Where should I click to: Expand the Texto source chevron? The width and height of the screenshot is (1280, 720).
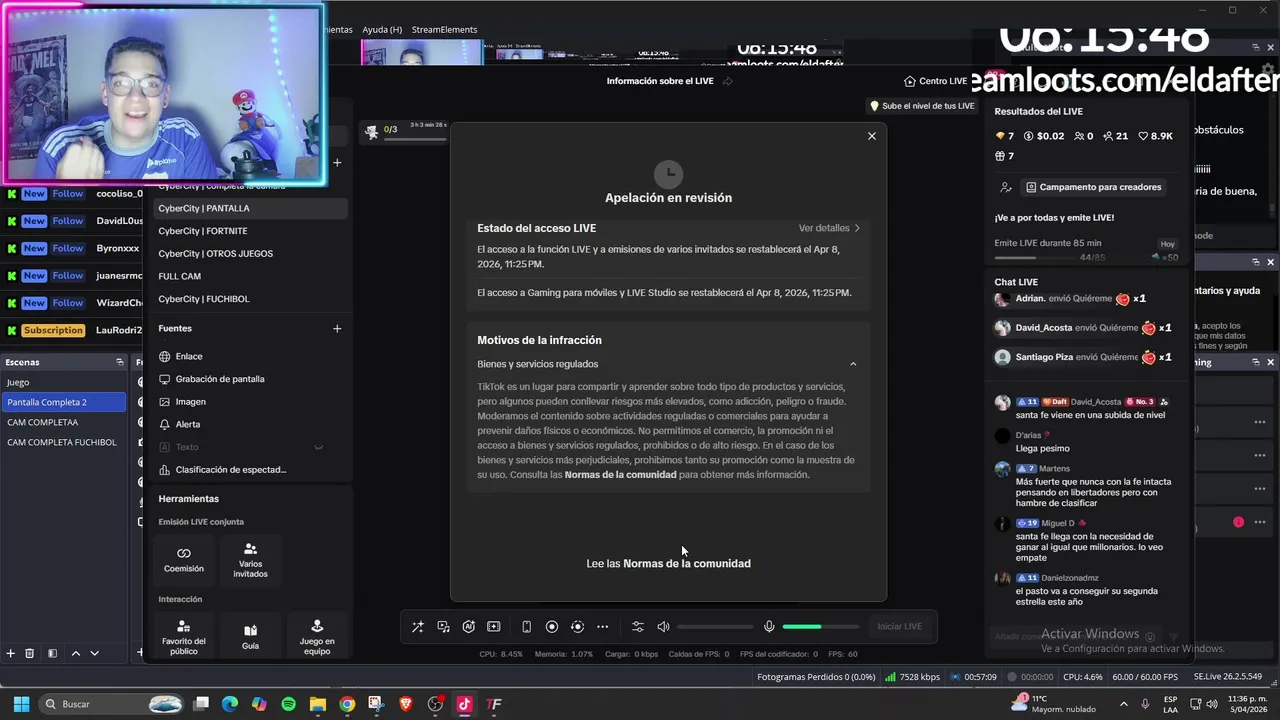[x=318, y=447]
